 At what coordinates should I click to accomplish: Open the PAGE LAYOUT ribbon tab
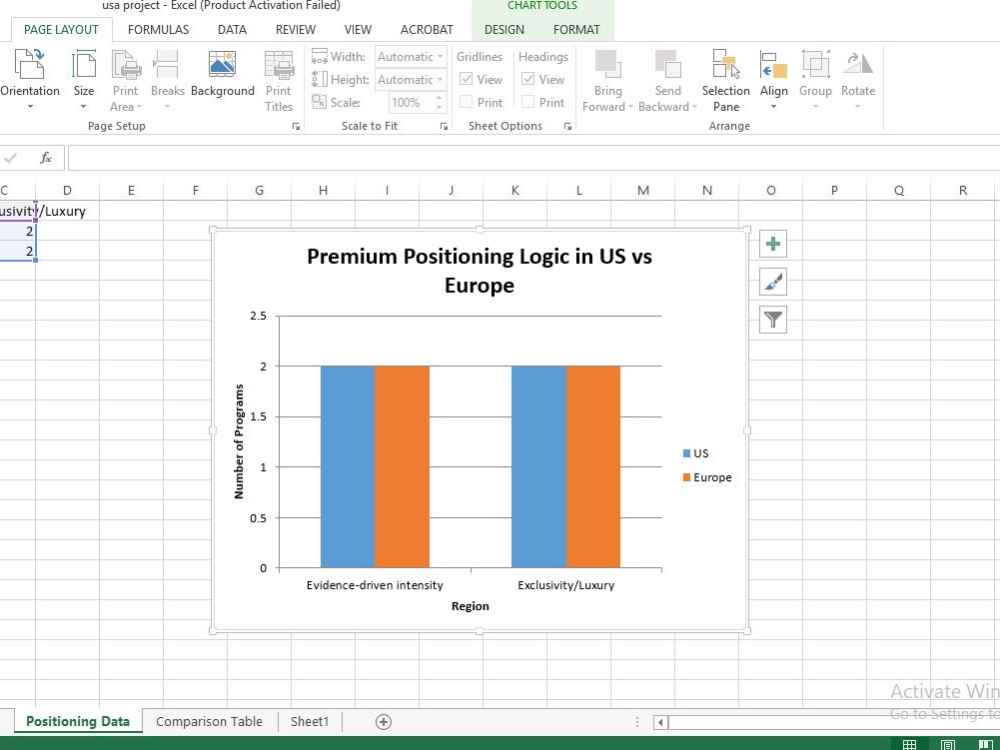(x=61, y=30)
